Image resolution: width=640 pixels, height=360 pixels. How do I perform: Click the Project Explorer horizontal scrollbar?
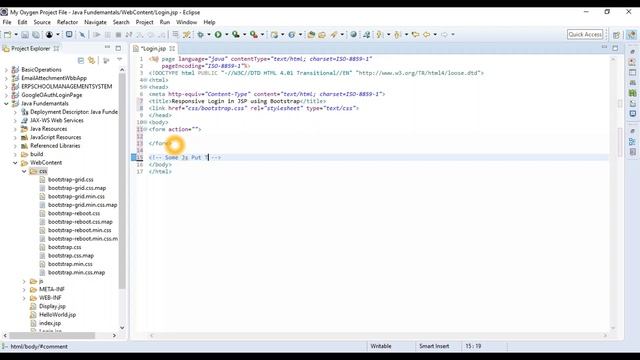(x=52, y=336)
